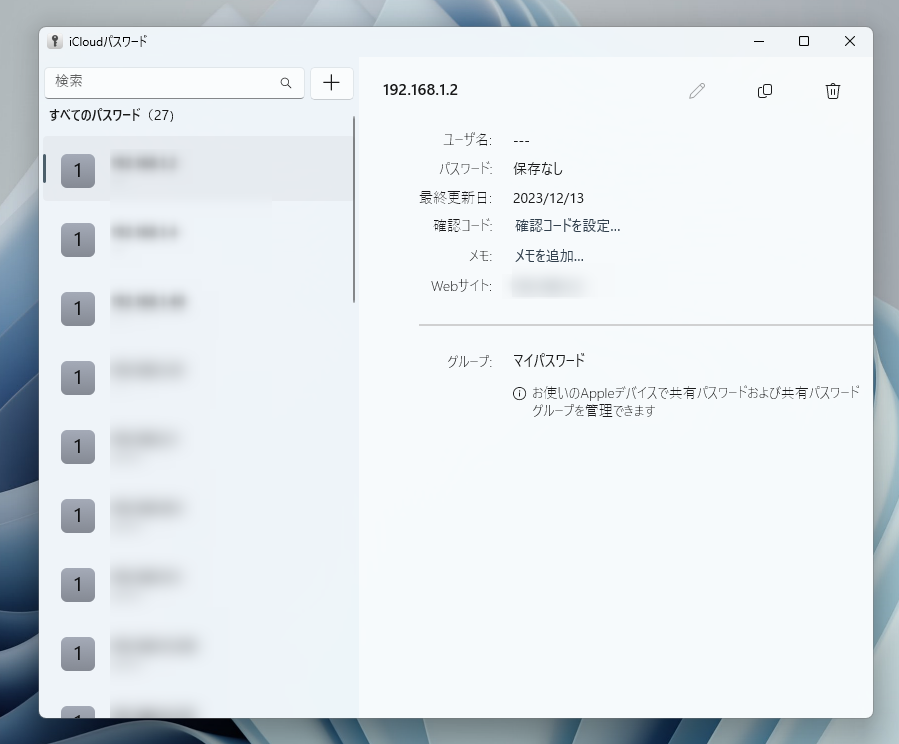Close the iCloudパスワード window
Viewport: 899px width, 744px height.
tap(850, 41)
